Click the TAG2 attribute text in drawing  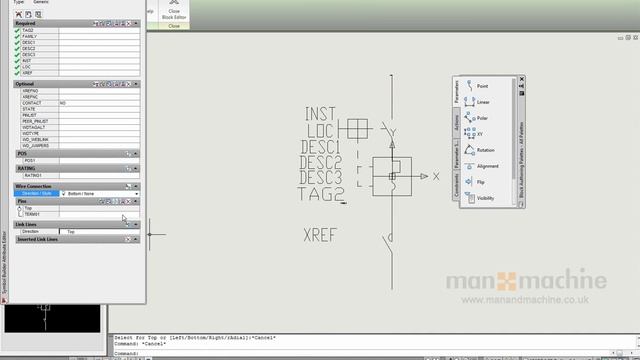(x=321, y=194)
